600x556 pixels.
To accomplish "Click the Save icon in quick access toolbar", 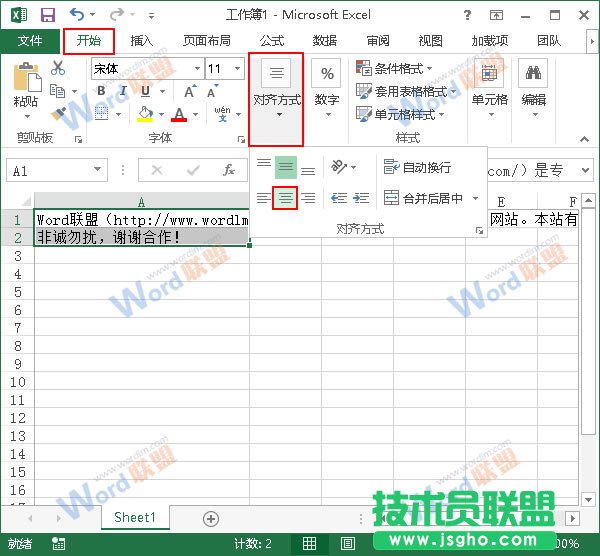I will (48, 15).
